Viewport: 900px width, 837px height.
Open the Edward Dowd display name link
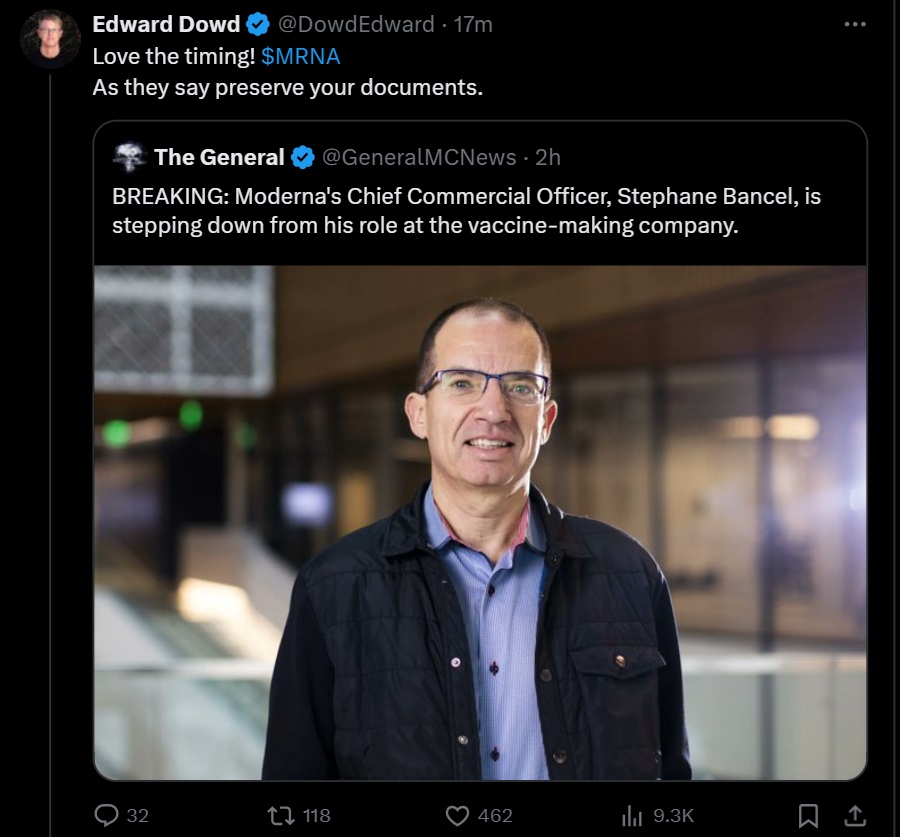coord(166,24)
